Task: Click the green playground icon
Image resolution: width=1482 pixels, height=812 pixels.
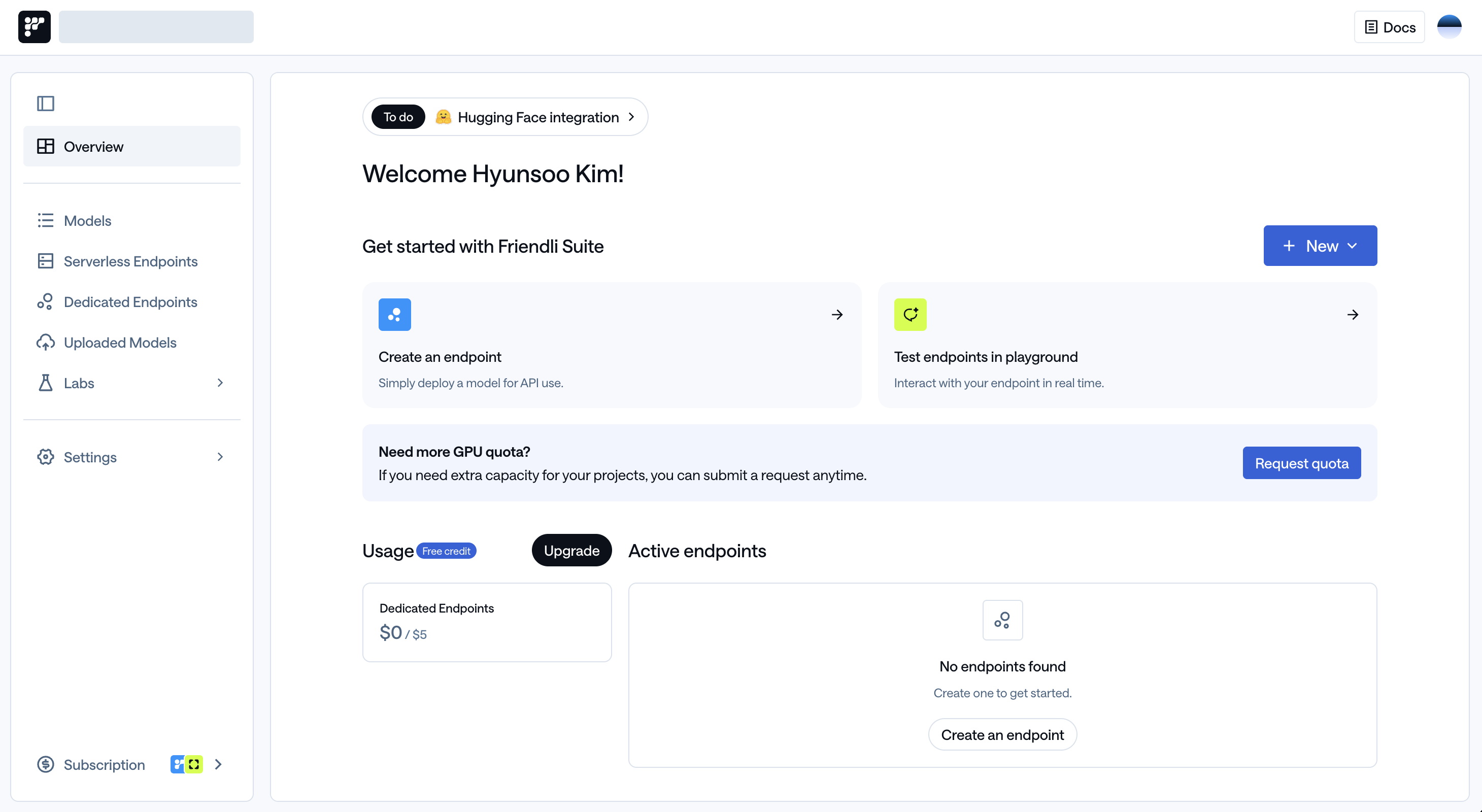Action: pyautogui.click(x=910, y=315)
